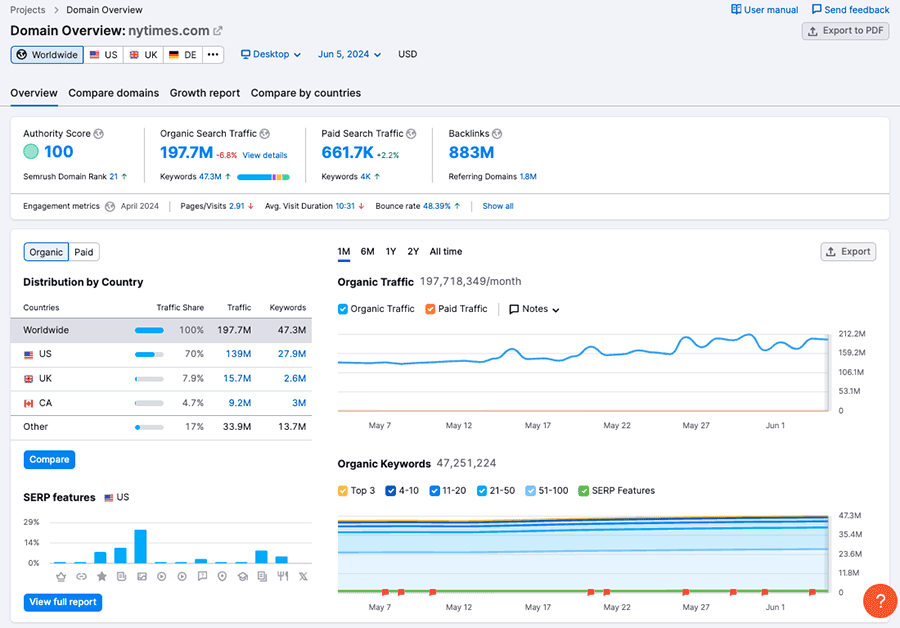The width and height of the screenshot is (900, 628).
Task: Open the Jun 5, 2024 date dropdown
Action: 349,55
